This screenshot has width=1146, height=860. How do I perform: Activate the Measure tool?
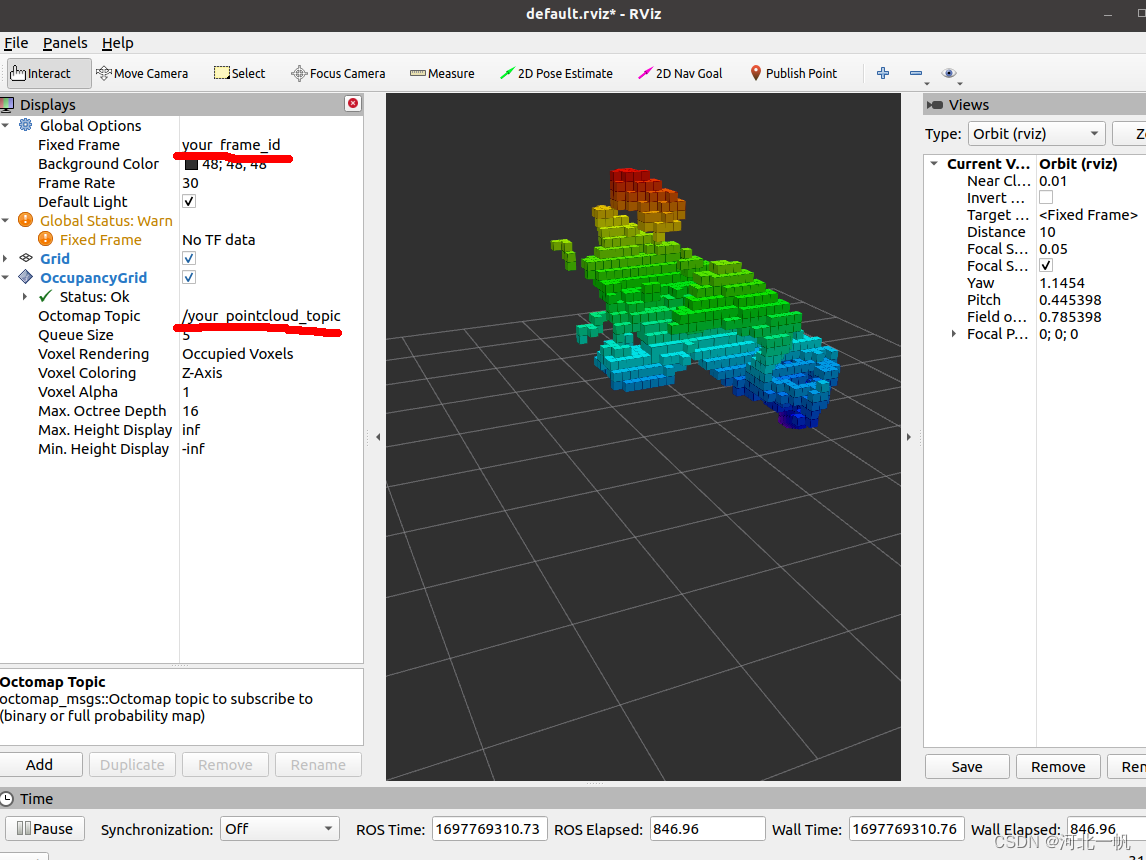[442, 73]
